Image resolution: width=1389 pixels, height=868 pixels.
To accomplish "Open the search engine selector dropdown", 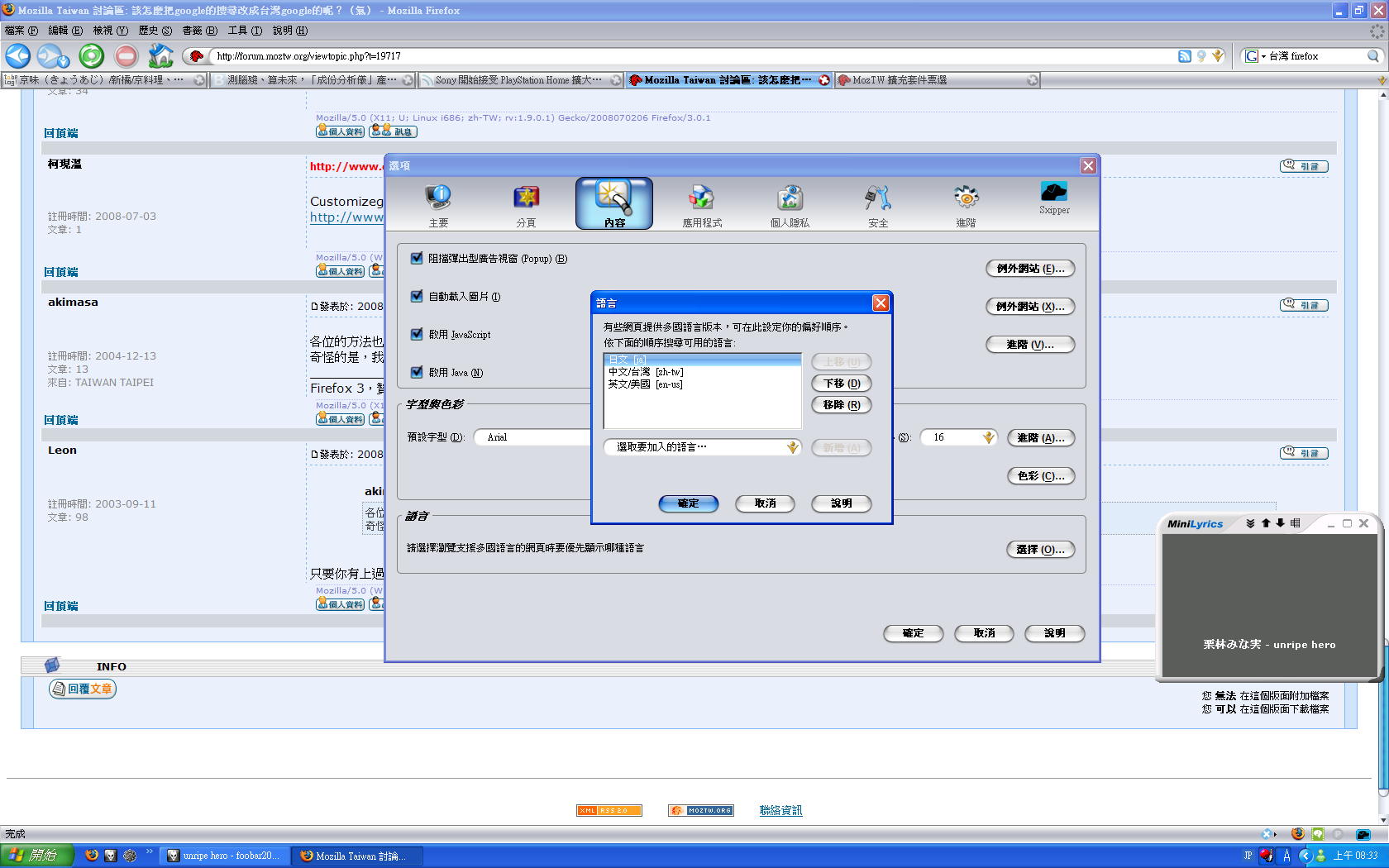I will click(x=1255, y=56).
